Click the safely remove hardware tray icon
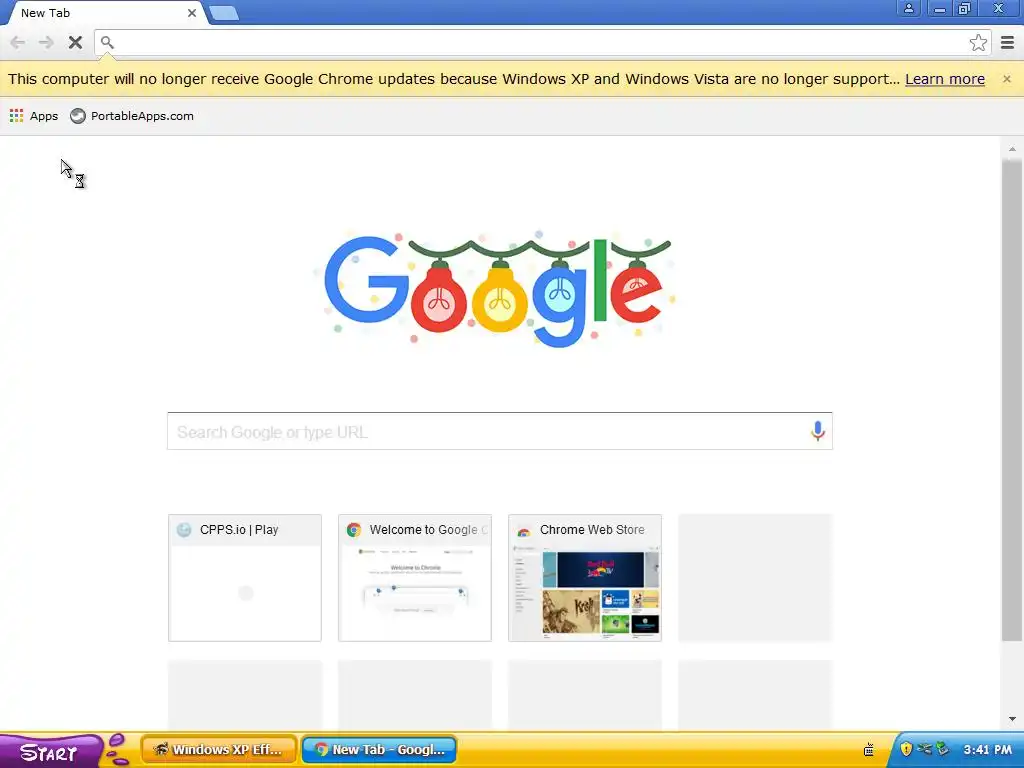This screenshot has width=1024, height=768. pos(942,749)
